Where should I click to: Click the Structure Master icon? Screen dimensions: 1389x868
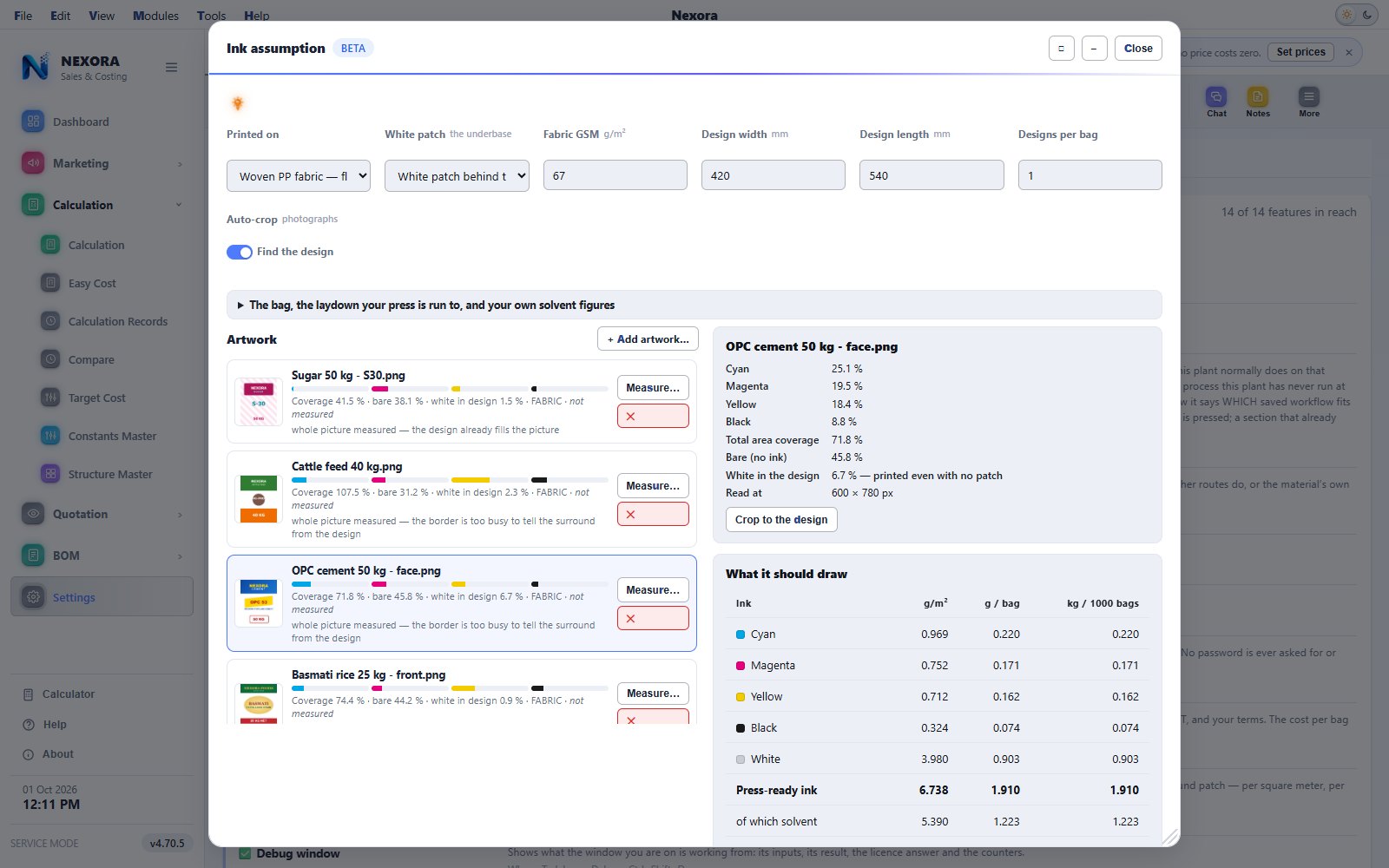click(x=50, y=474)
